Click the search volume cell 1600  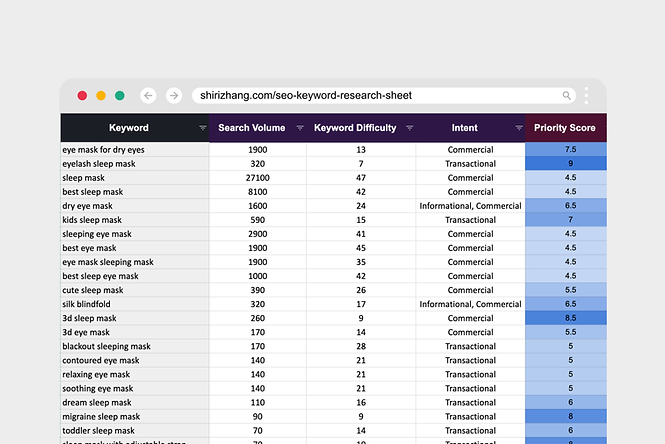[x=257, y=206]
